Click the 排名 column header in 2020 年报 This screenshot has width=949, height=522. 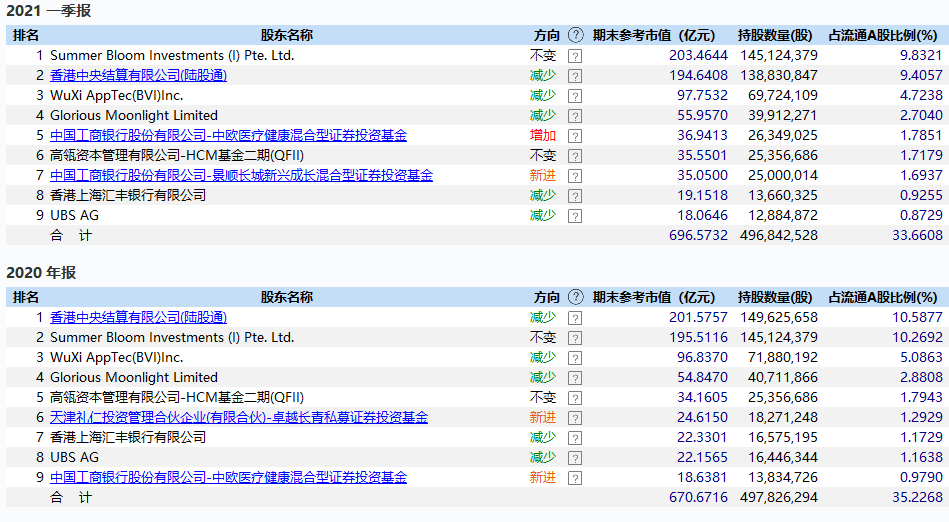25,297
